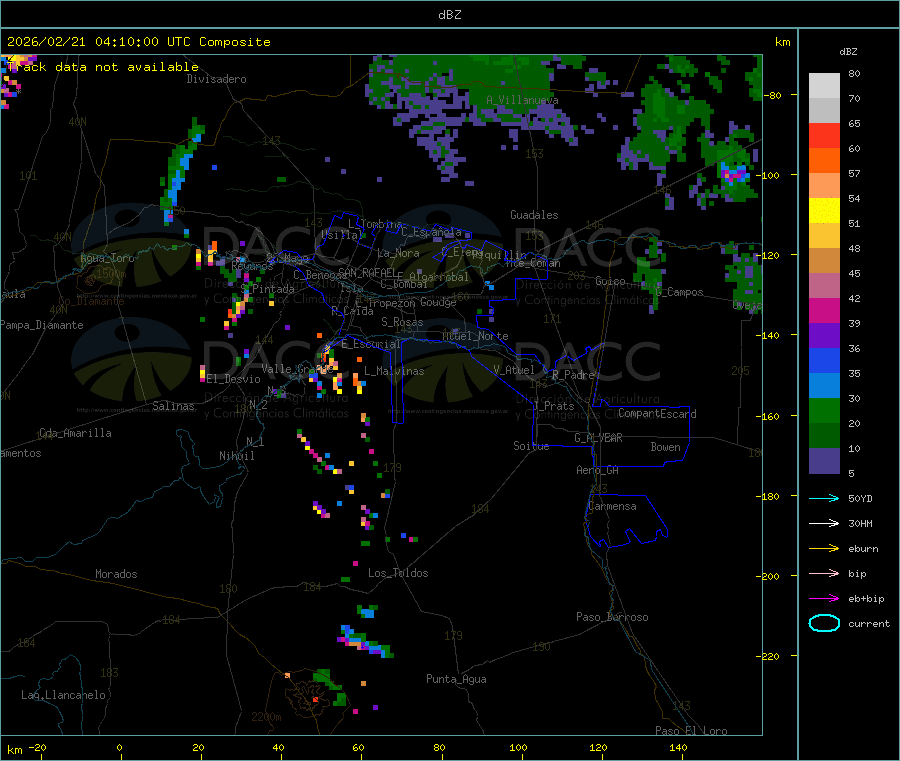Image resolution: width=900 pixels, height=761 pixels.
Task: Click the timestamp '2026/02/21 04:10:00 UTC Composite'
Action: click(138, 42)
